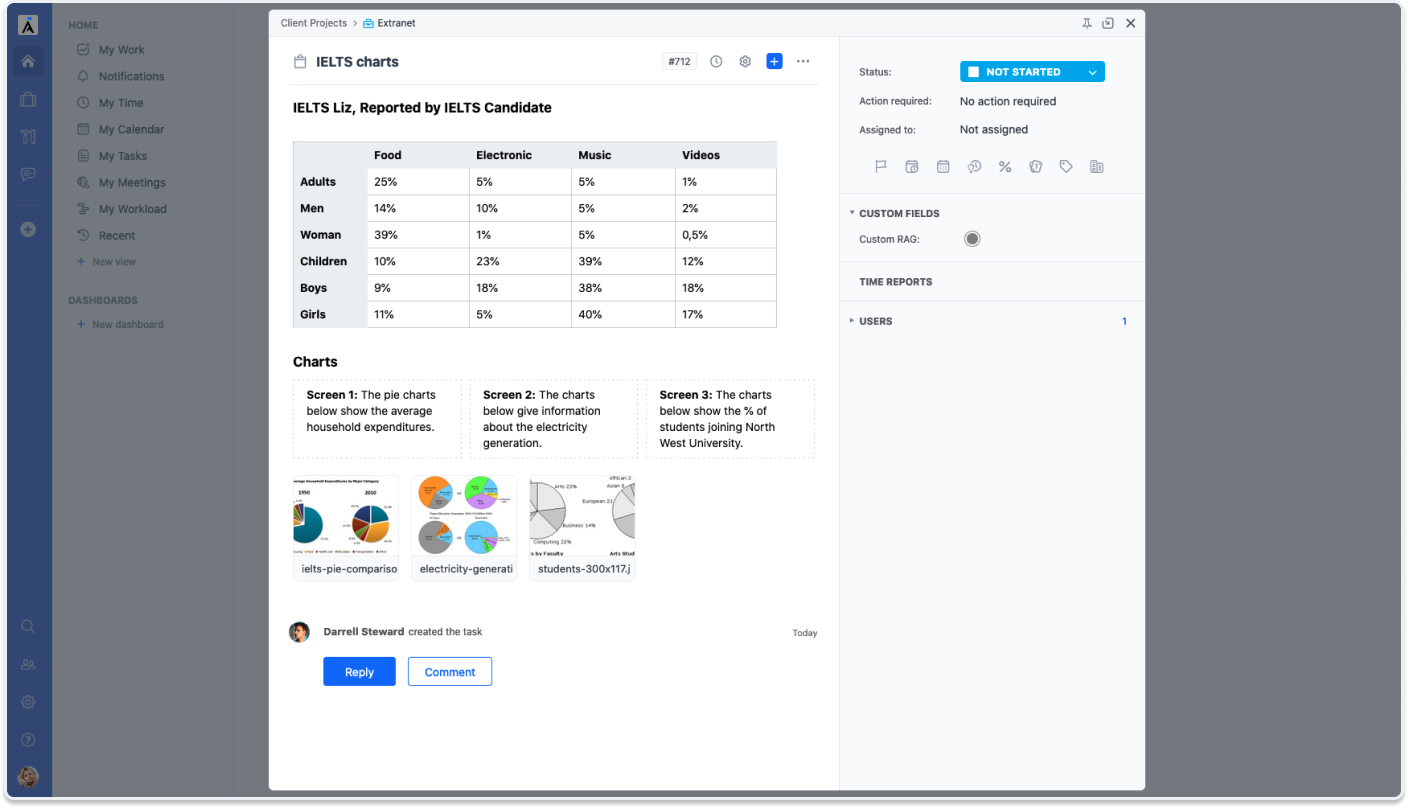The height and width of the screenshot is (808, 1408).
Task: Open the settings gear in left rail
Action: click(28, 702)
